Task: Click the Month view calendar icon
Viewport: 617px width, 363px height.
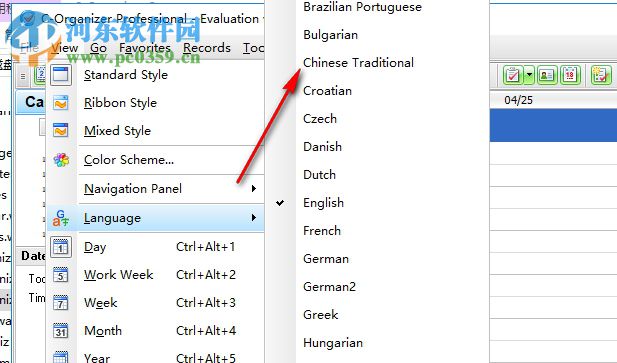Action: pyautogui.click(x=61, y=331)
